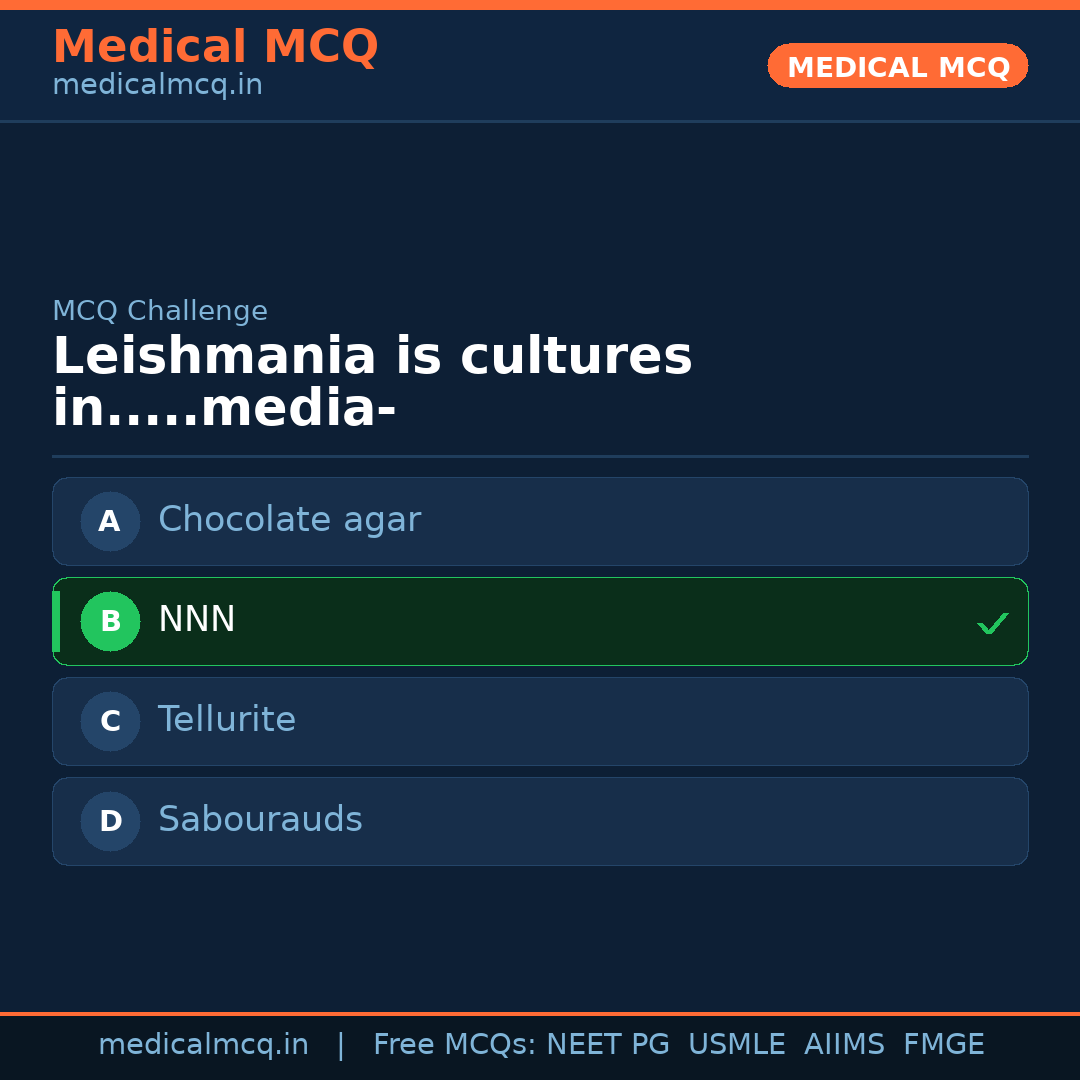Click the Leishmania question heading
Image resolution: width=1080 pixels, height=1080 pixels.
pyautogui.click(x=372, y=382)
